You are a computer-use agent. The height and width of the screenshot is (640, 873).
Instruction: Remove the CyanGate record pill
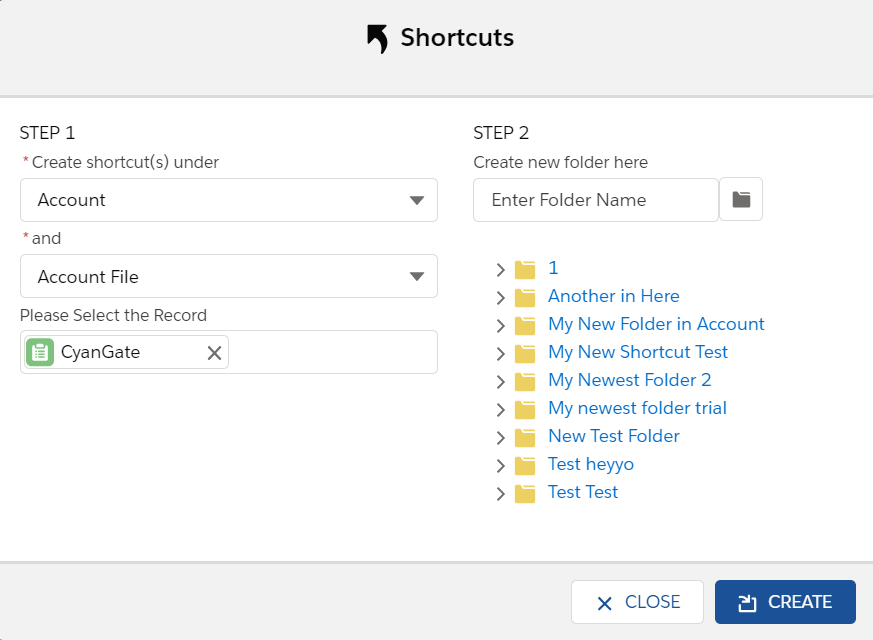(x=214, y=352)
